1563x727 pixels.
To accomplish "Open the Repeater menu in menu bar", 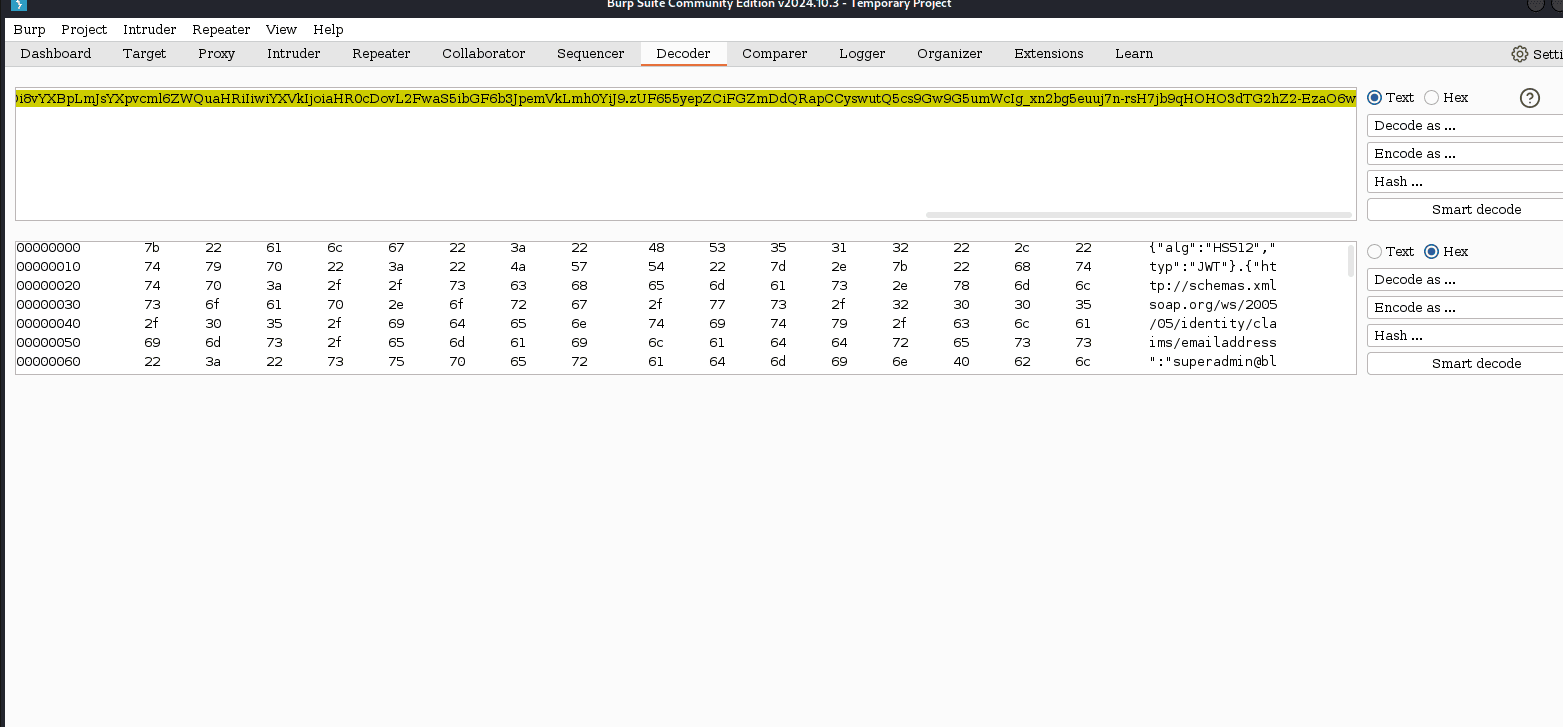I will pyautogui.click(x=221, y=30).
